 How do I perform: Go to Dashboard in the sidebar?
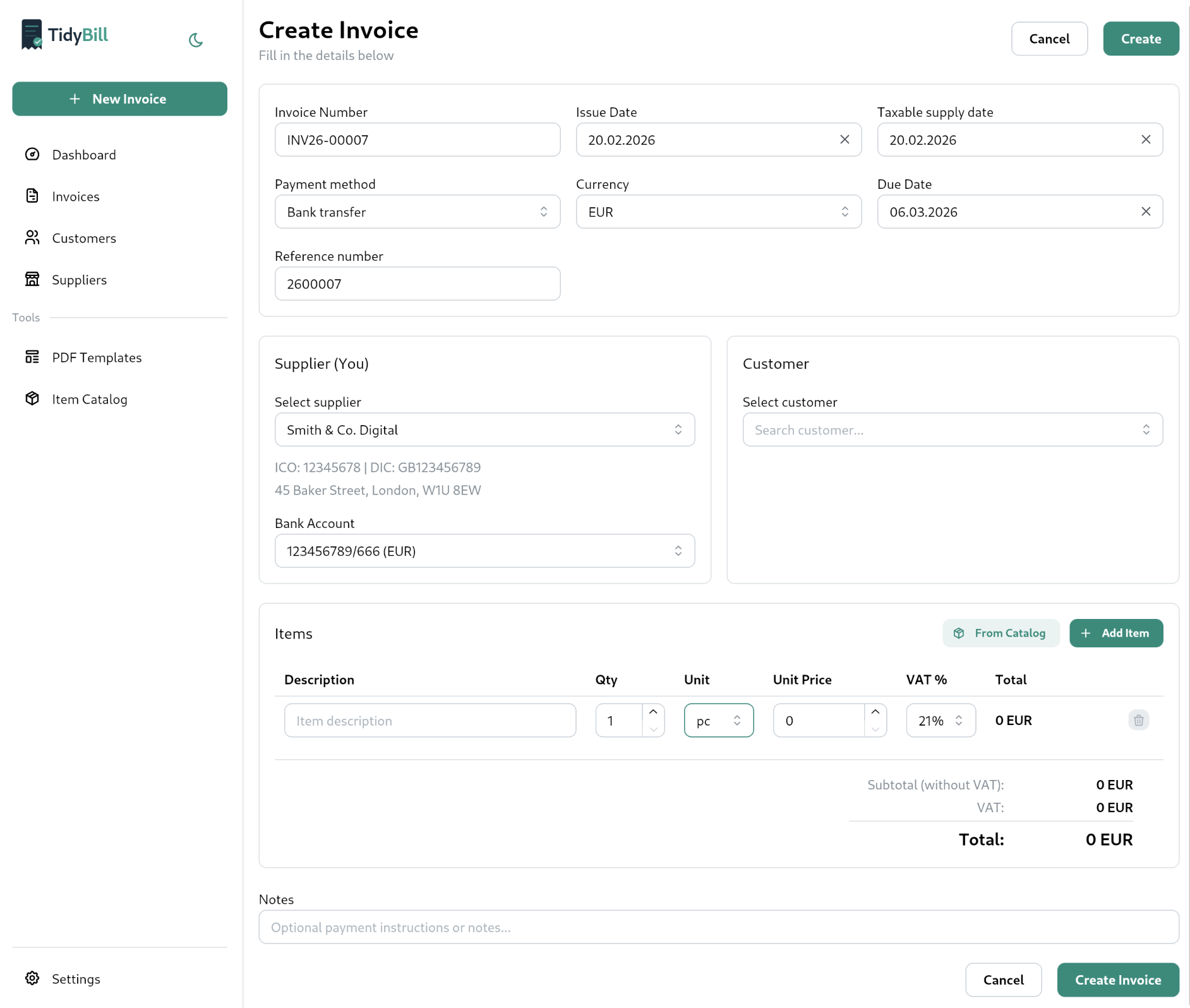tap(84, 155)
